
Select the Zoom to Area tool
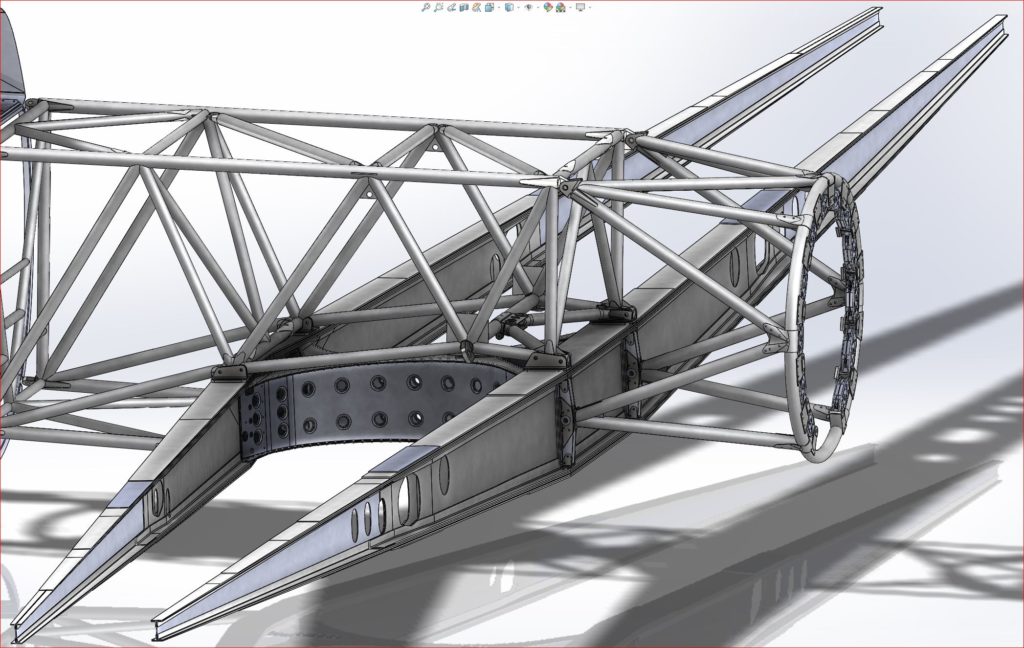click(439, 8)
